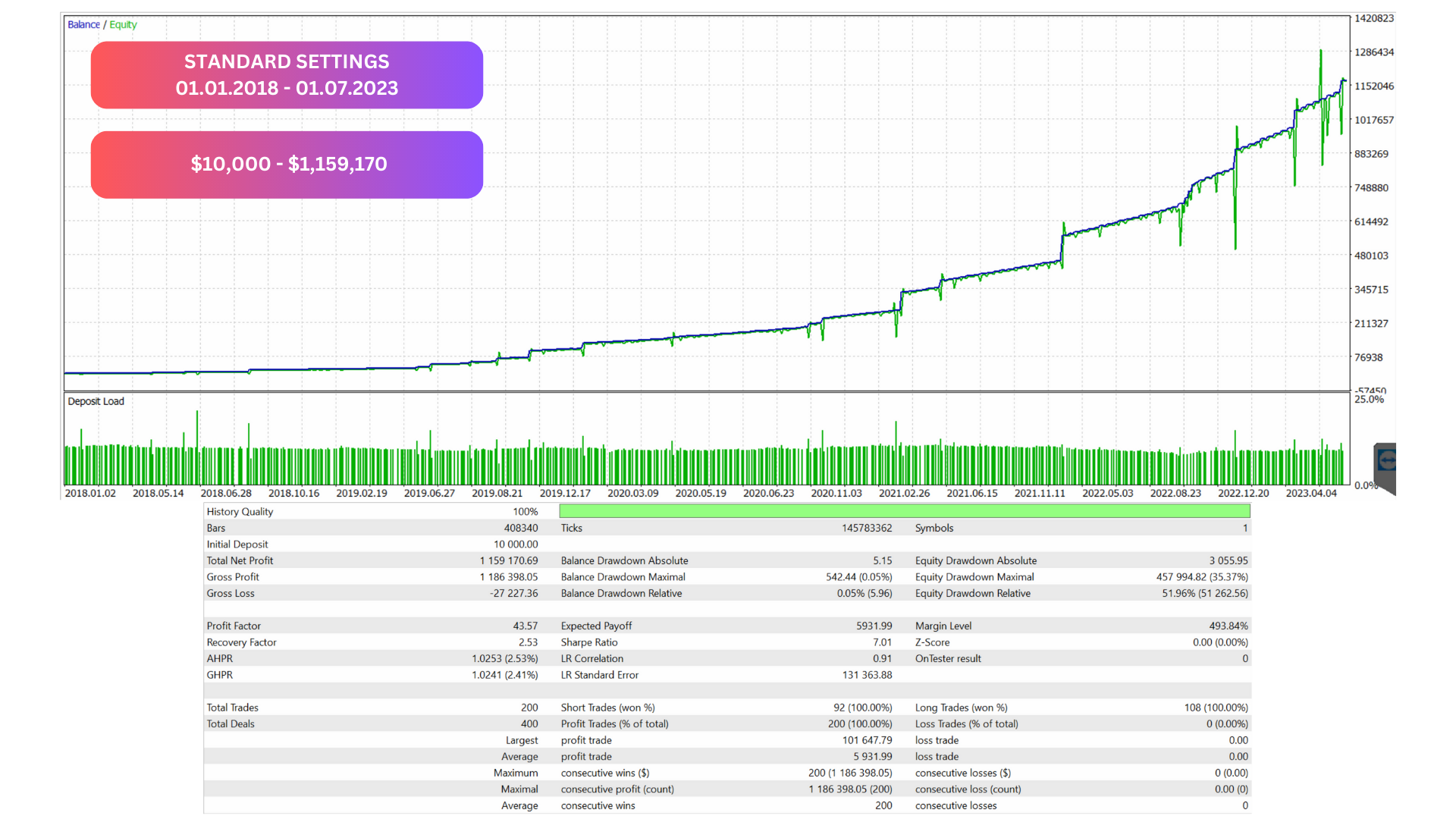
Task: Click the Deposit Load chart label
Action: [x=96, y=401]
